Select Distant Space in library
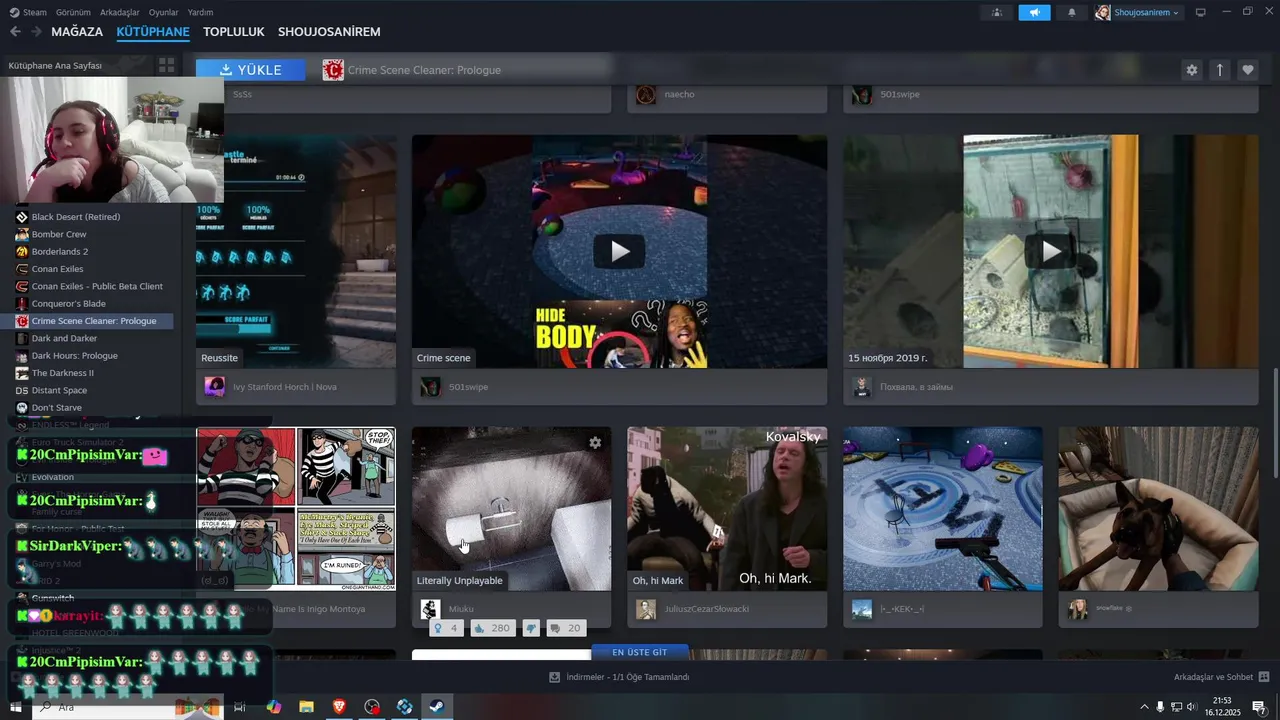This screenshot has width=1280, height=720. pyautogui.click(x=59, y=390)
